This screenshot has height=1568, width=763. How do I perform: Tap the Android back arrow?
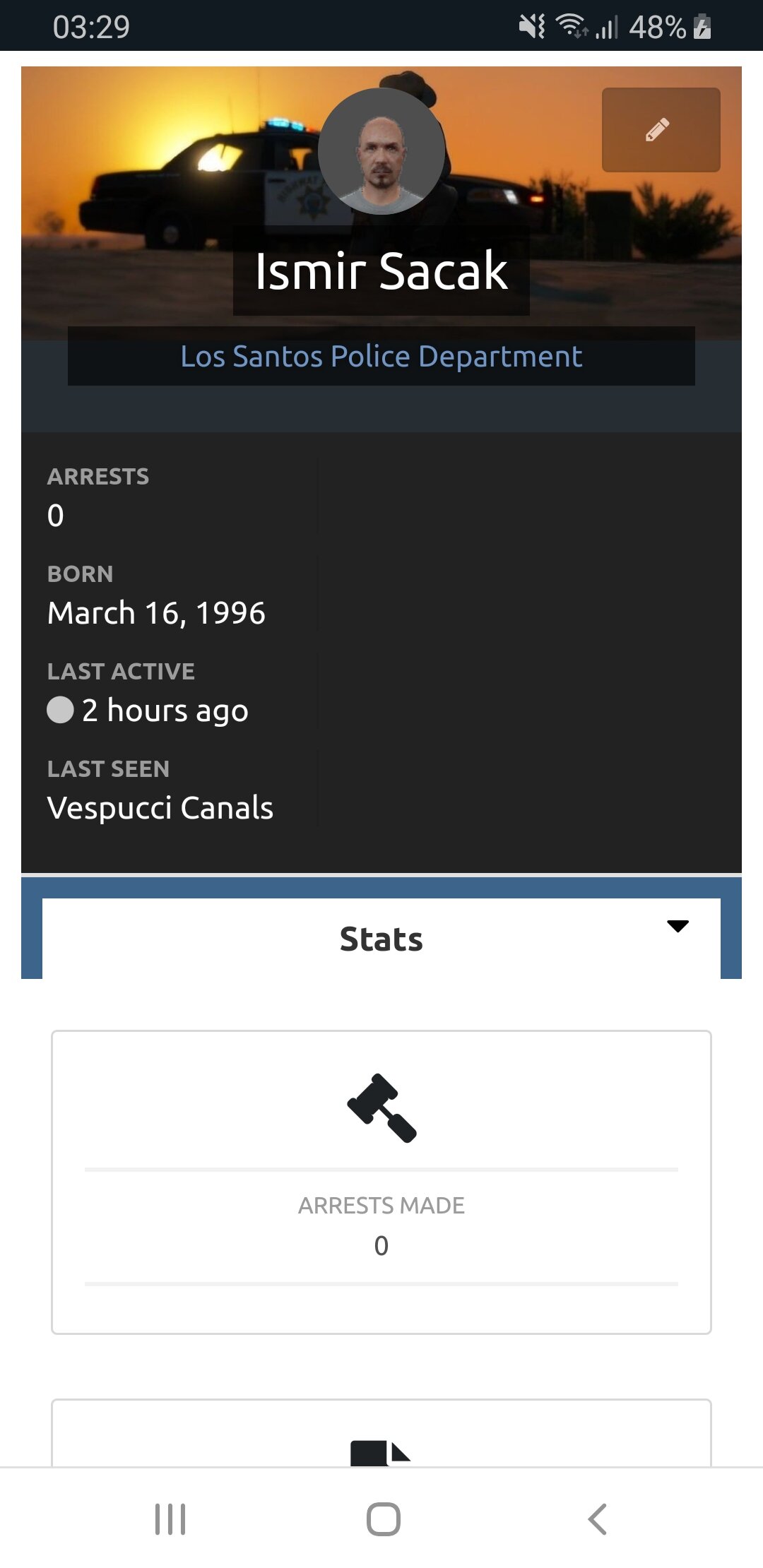[597, 1519]
